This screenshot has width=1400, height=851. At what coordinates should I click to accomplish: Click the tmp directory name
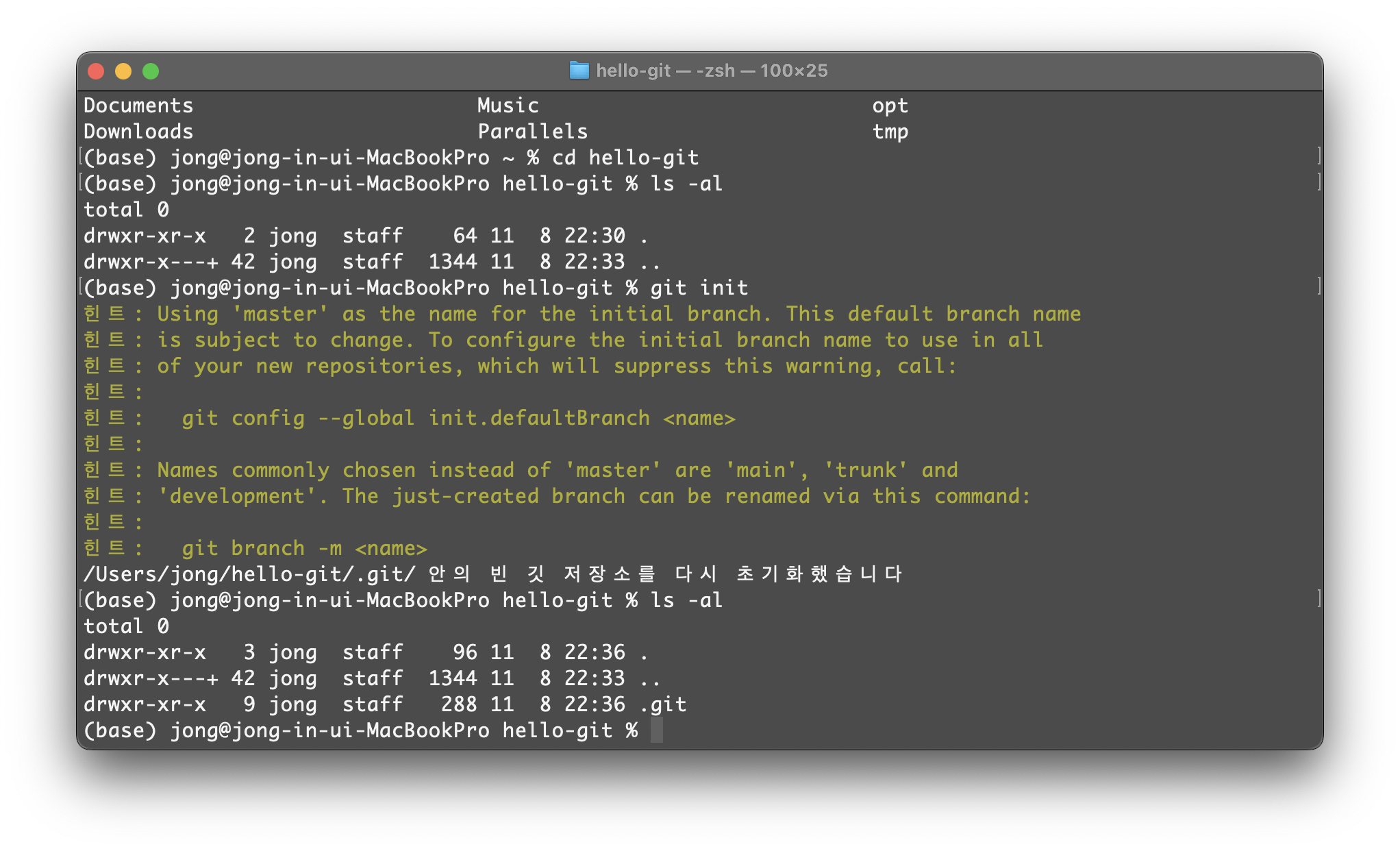[890, 132]
